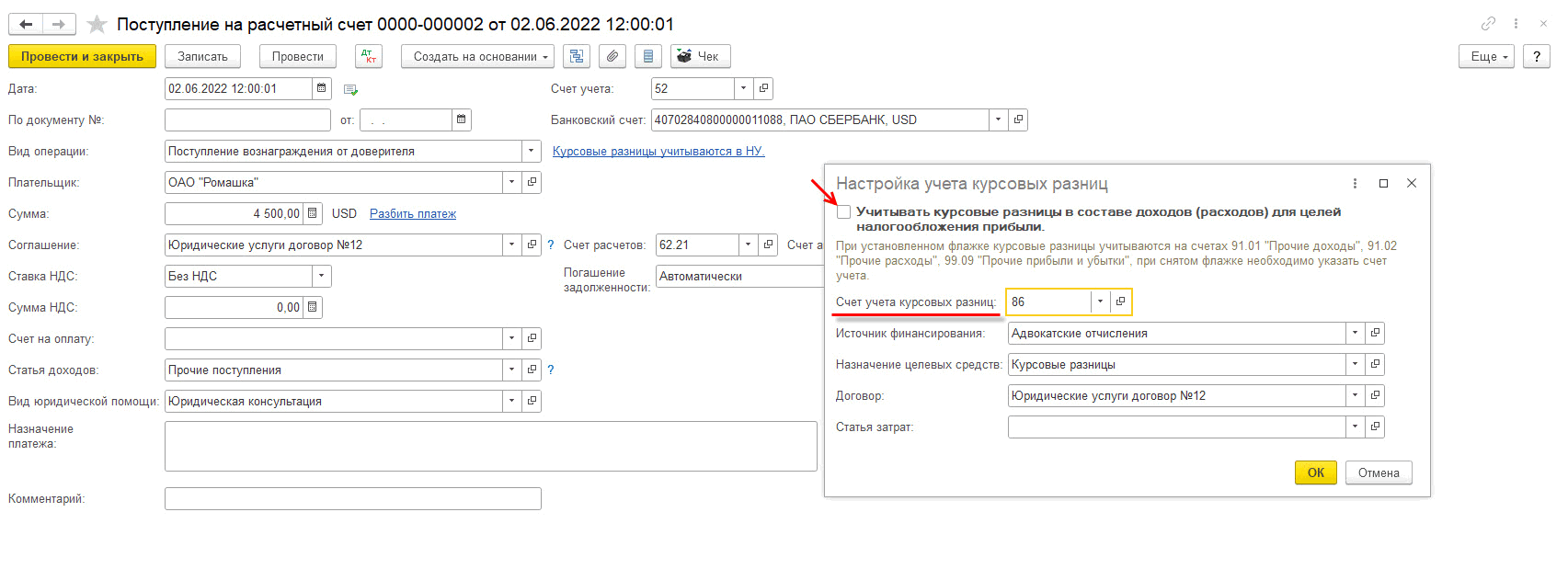Open the attached files paperclip icon
The height and width of the screenshot is (569, 1568).
(612, 57)
